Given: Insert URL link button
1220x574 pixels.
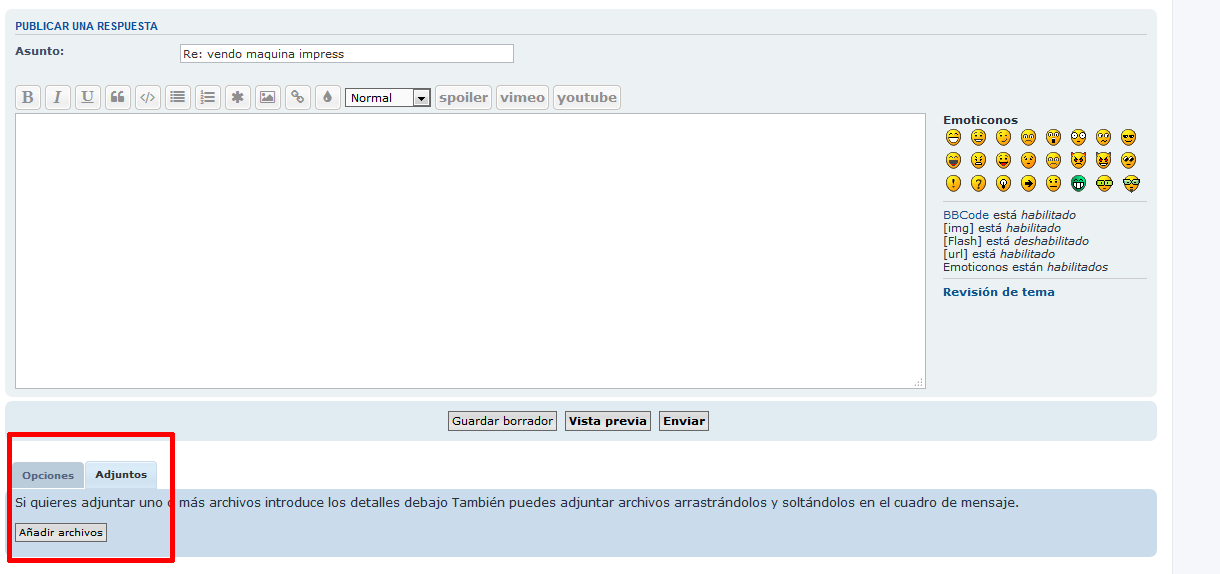Looking at the screenshot, I should point(298,97).
